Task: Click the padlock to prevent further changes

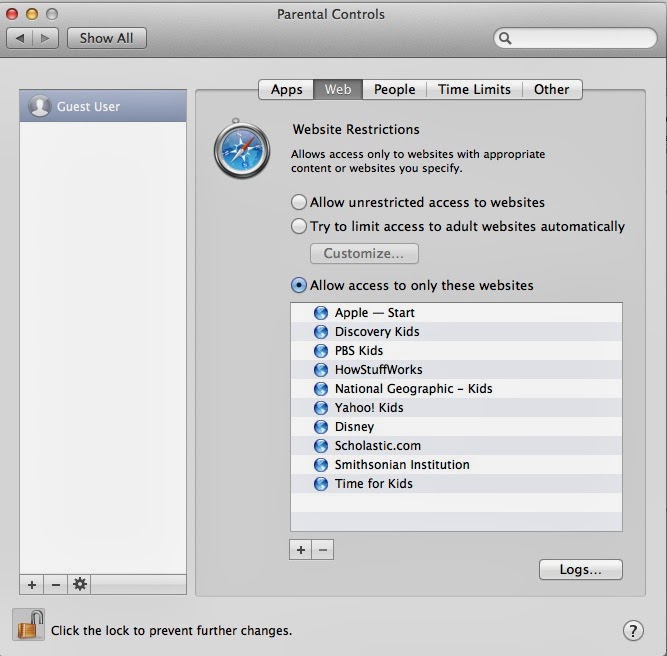Action: (x=29, y=625)
